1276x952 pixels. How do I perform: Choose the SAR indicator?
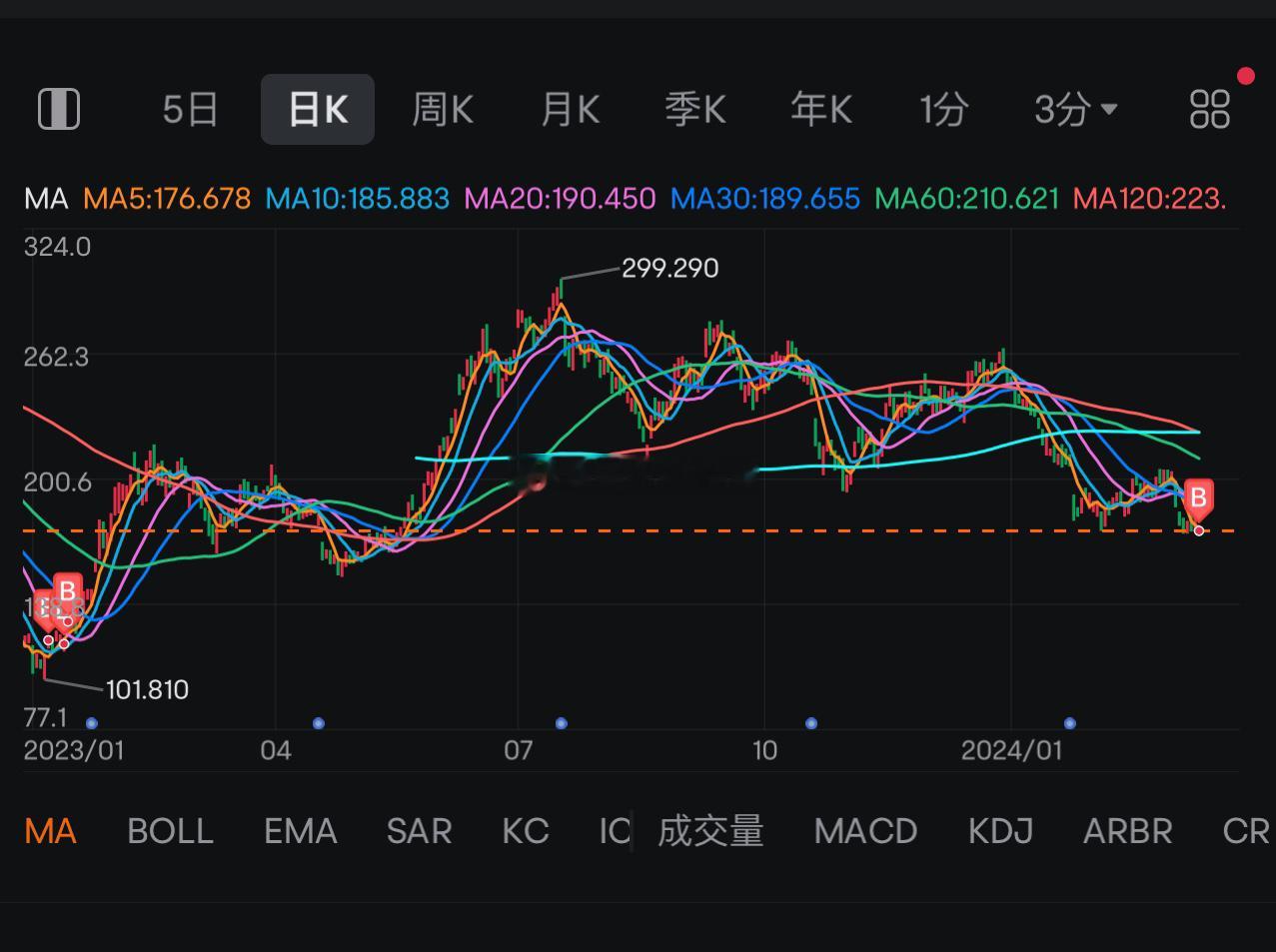[x=419, y=831]
